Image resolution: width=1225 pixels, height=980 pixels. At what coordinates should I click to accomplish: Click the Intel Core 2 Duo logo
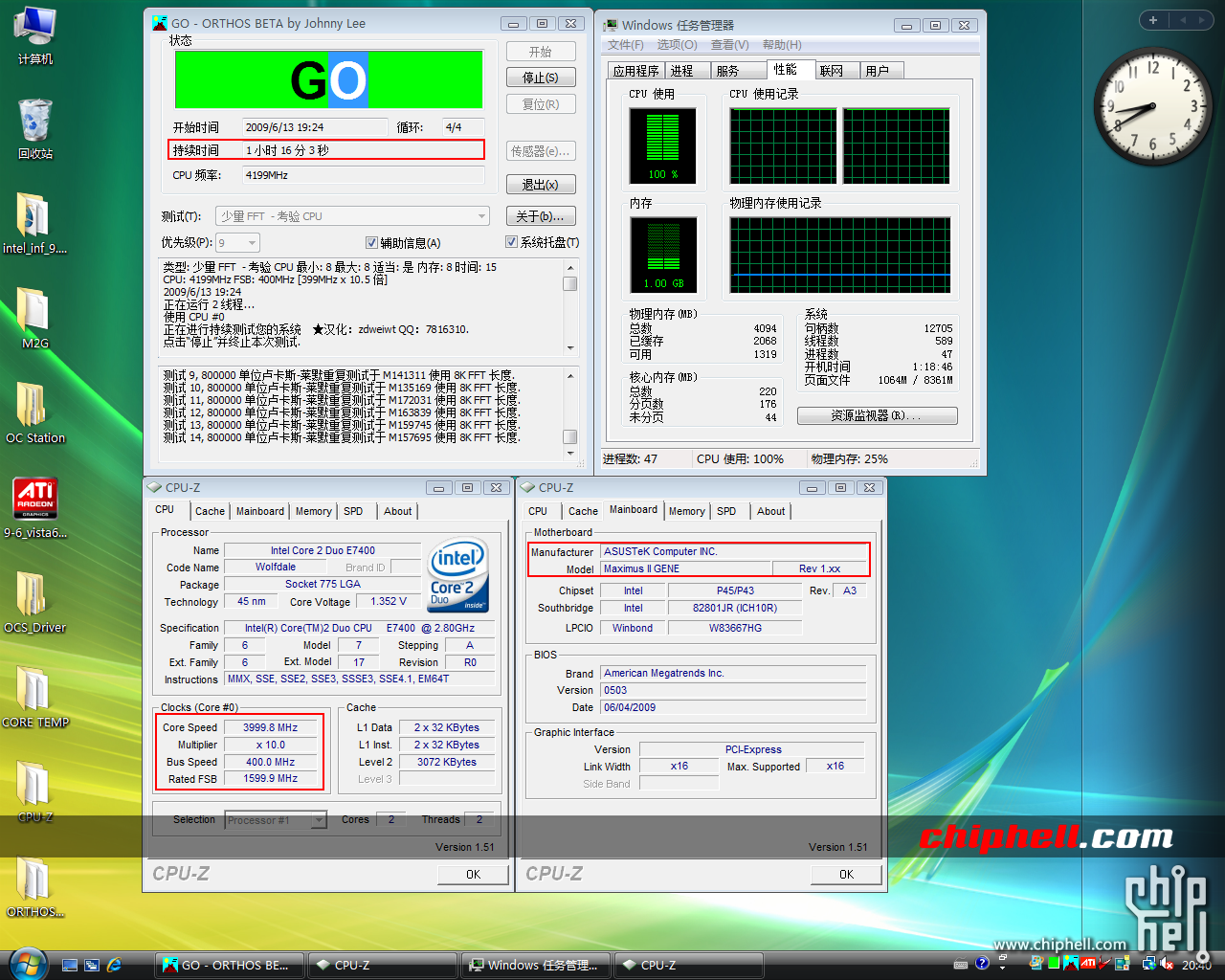[457, 574]
